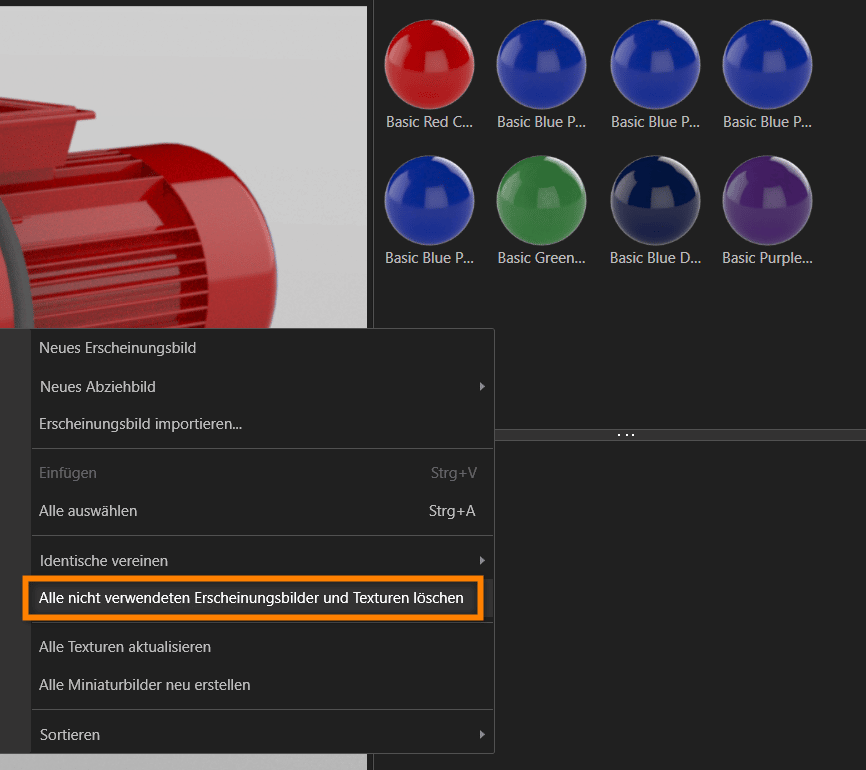
Task: Select the blue sphere left of the green one
Action: pyautogui.click(x=429, y=200)
